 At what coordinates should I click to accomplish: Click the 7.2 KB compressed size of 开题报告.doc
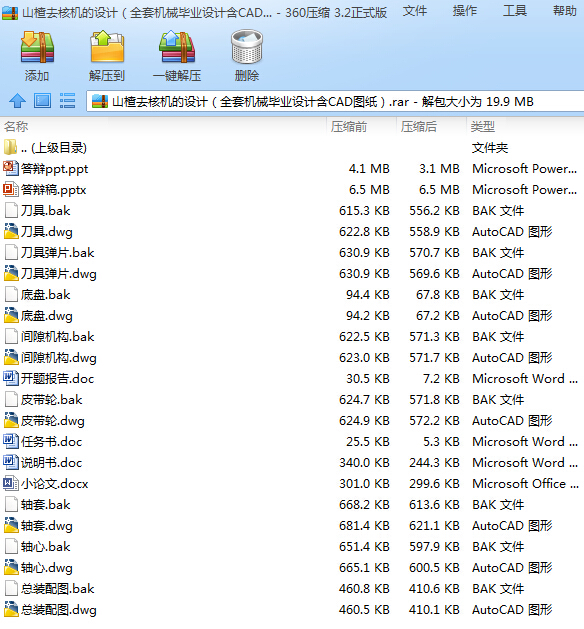[x=441, y=378]
